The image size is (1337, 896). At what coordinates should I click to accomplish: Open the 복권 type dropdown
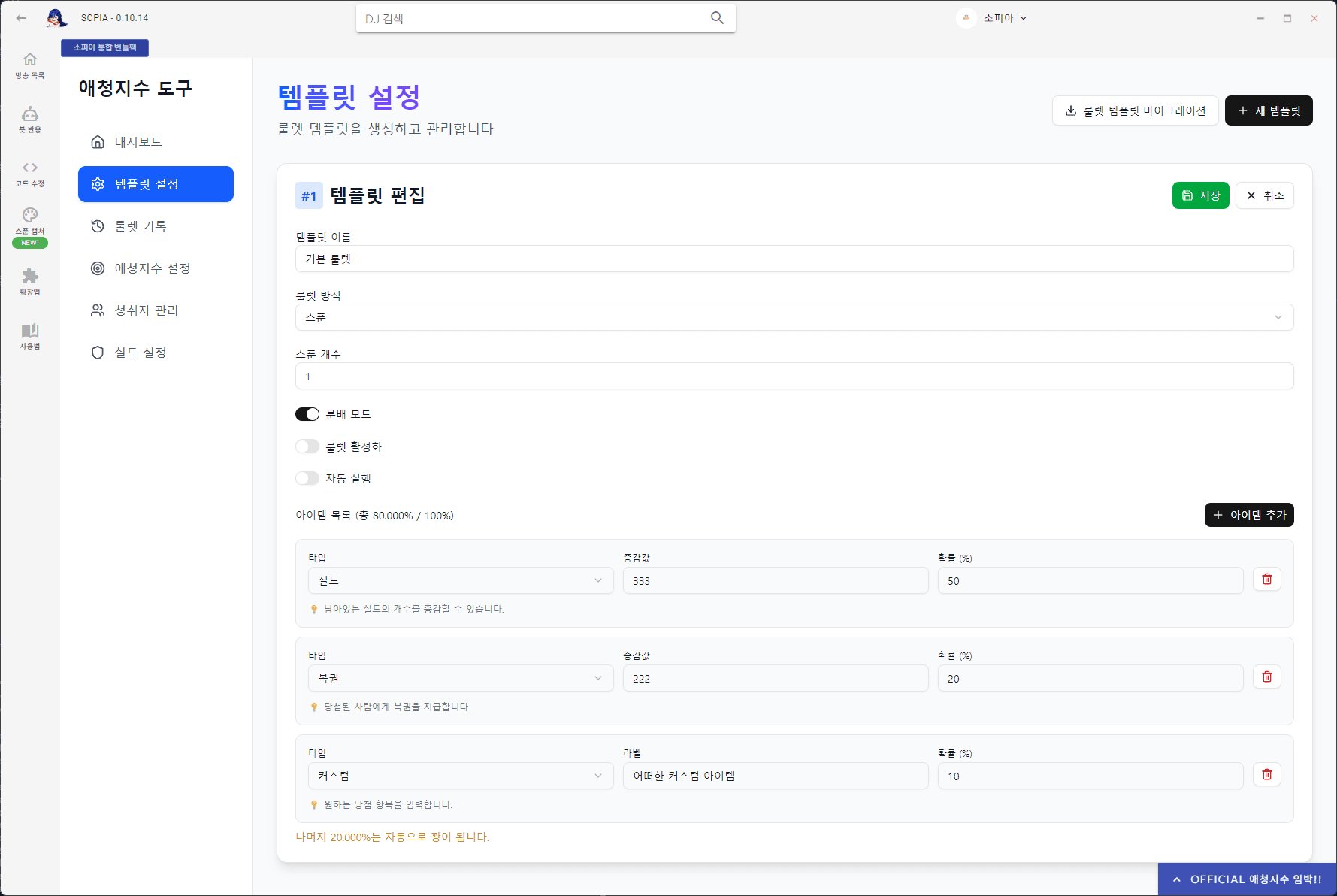460,678
